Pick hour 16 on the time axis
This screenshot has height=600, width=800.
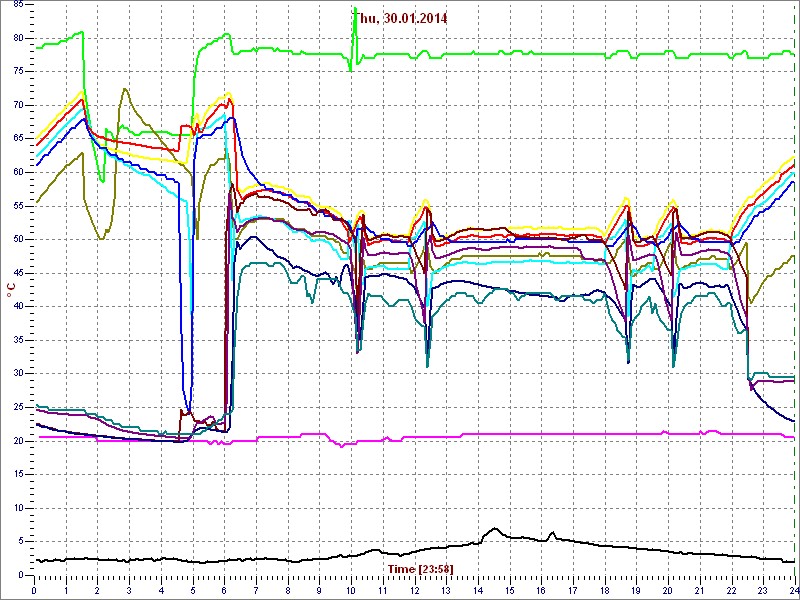tap(540, 590)
